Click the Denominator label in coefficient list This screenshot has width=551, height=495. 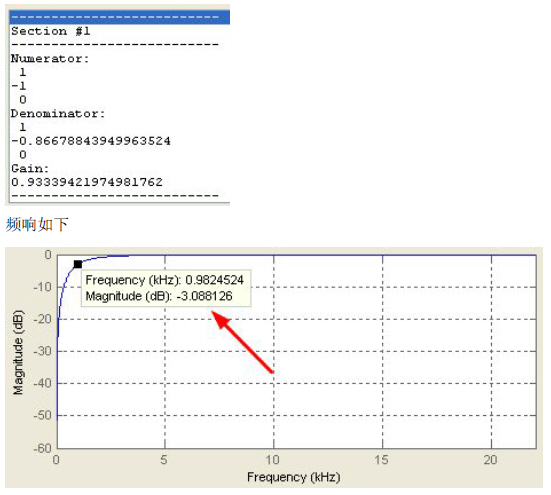pyautogui.click(x=58, y=113)
